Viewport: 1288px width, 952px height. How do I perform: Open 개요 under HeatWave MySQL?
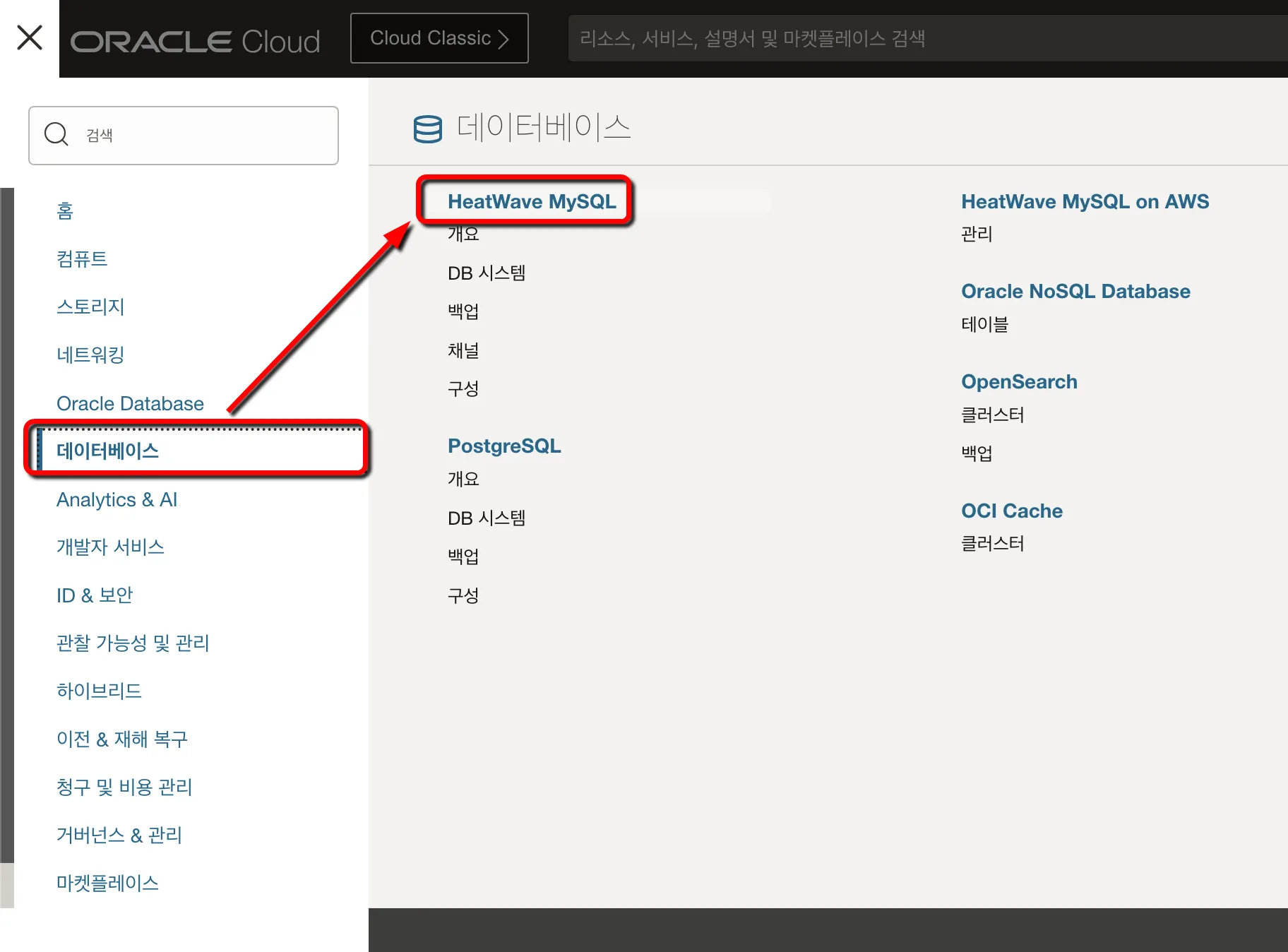[x=463, y=234]
